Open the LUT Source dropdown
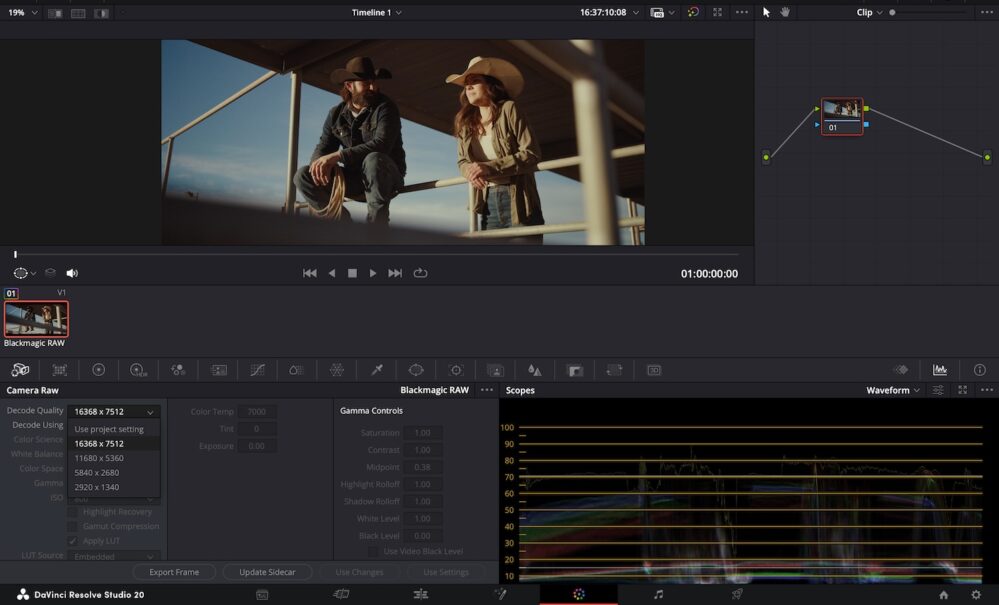Viewport: 999px width, 605px height. click(x=113, y=557)
